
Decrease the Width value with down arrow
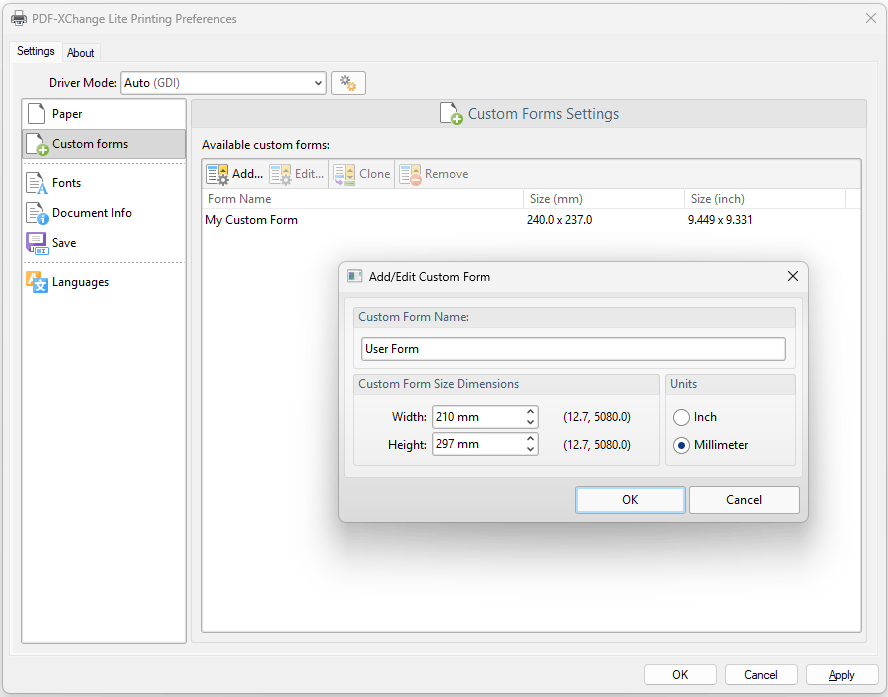[x=530, y=422]
